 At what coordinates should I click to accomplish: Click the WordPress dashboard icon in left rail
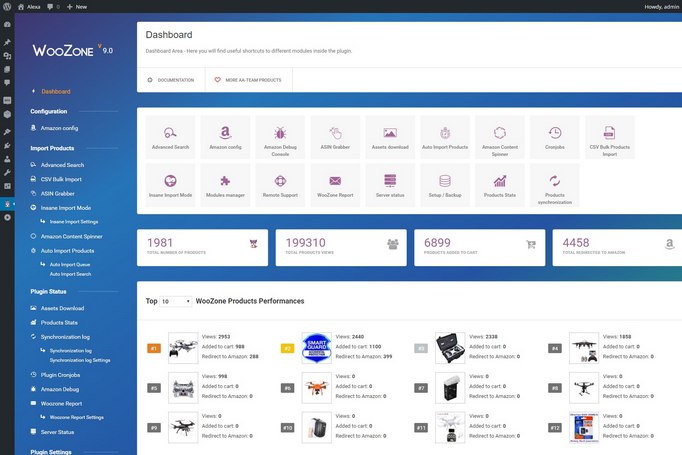7,24
